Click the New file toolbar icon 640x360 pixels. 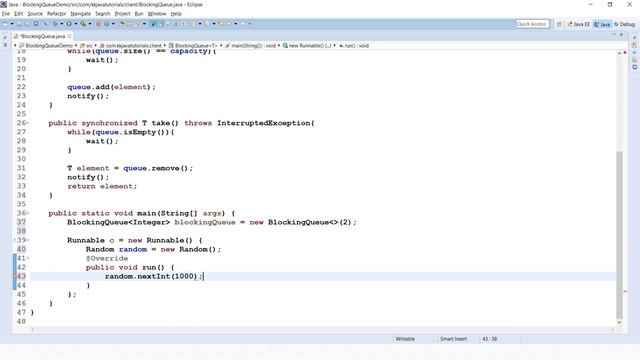coord(5,24)
